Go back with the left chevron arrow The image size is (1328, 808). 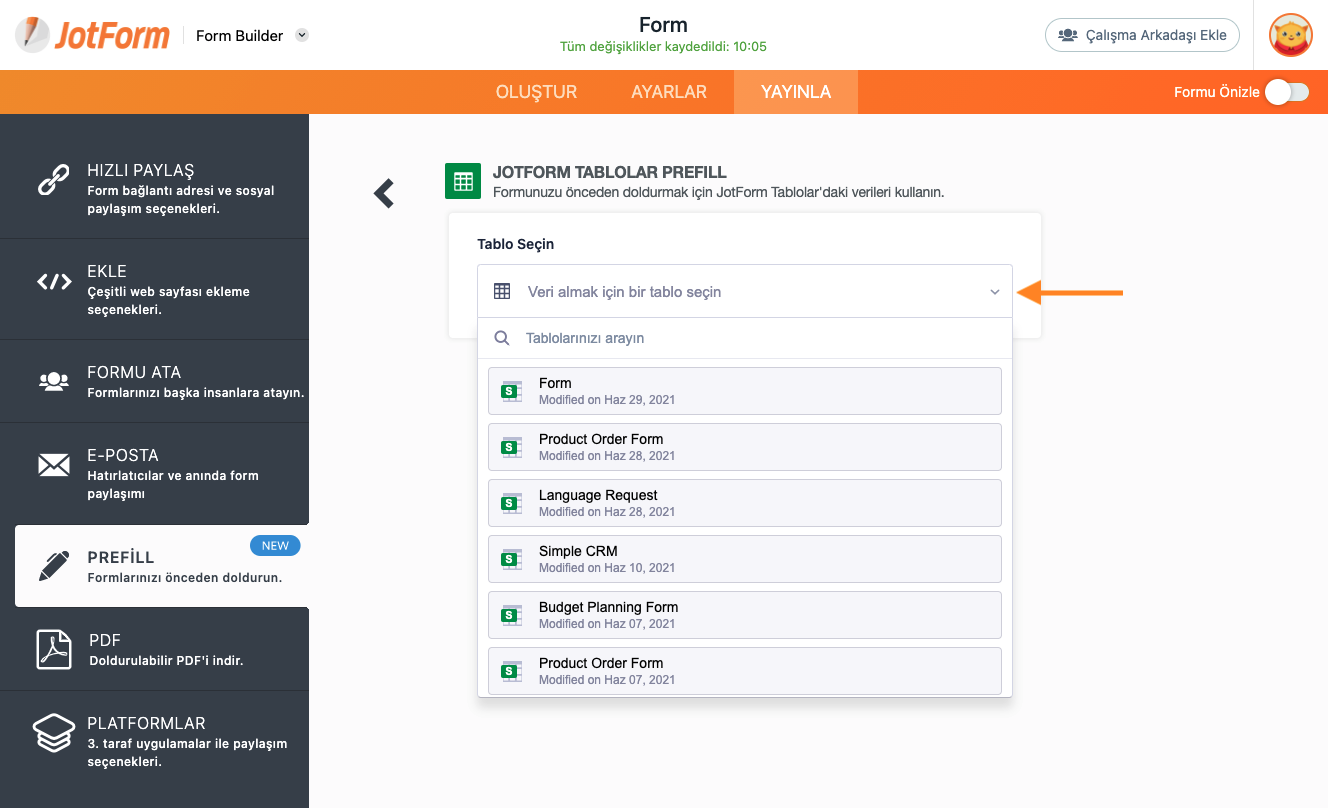[x=383, y=193]
